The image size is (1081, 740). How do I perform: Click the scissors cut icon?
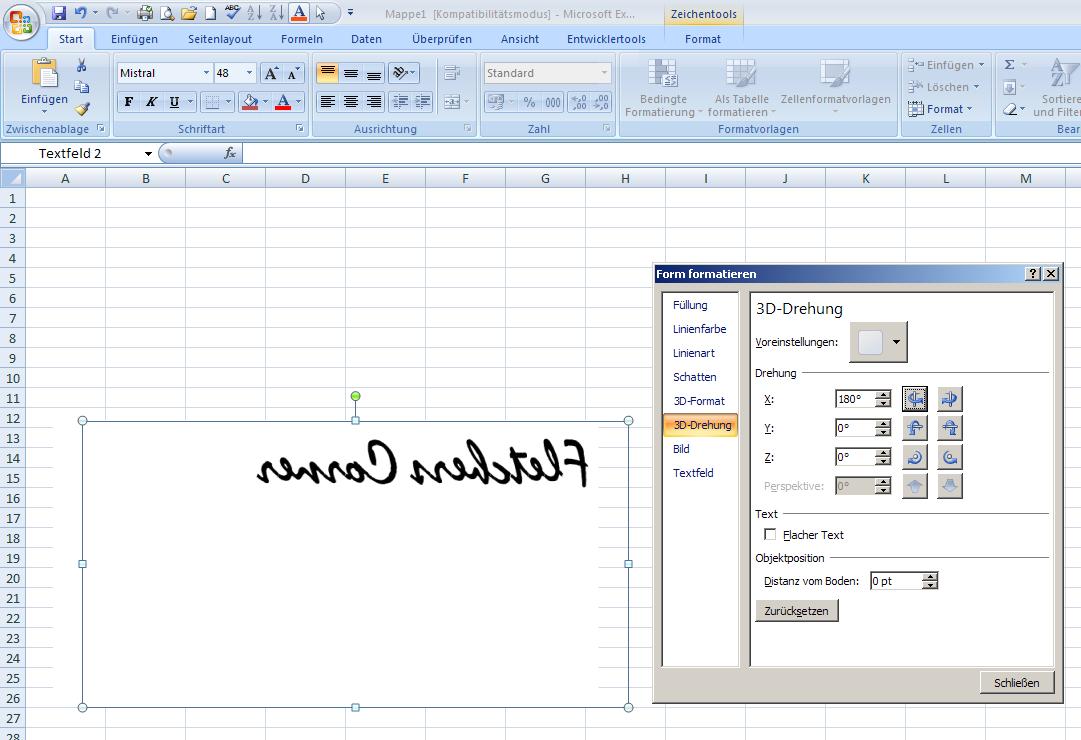[82, 66]
